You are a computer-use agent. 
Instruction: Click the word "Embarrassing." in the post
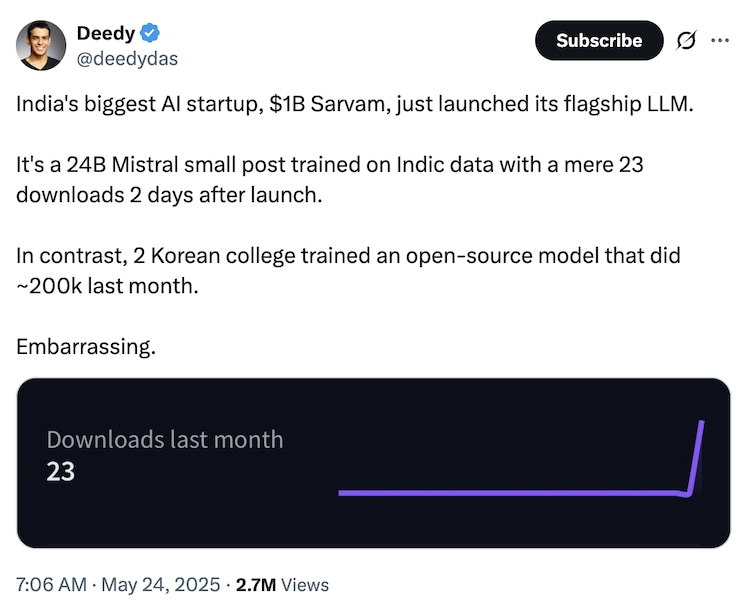[x=86, y=347]
